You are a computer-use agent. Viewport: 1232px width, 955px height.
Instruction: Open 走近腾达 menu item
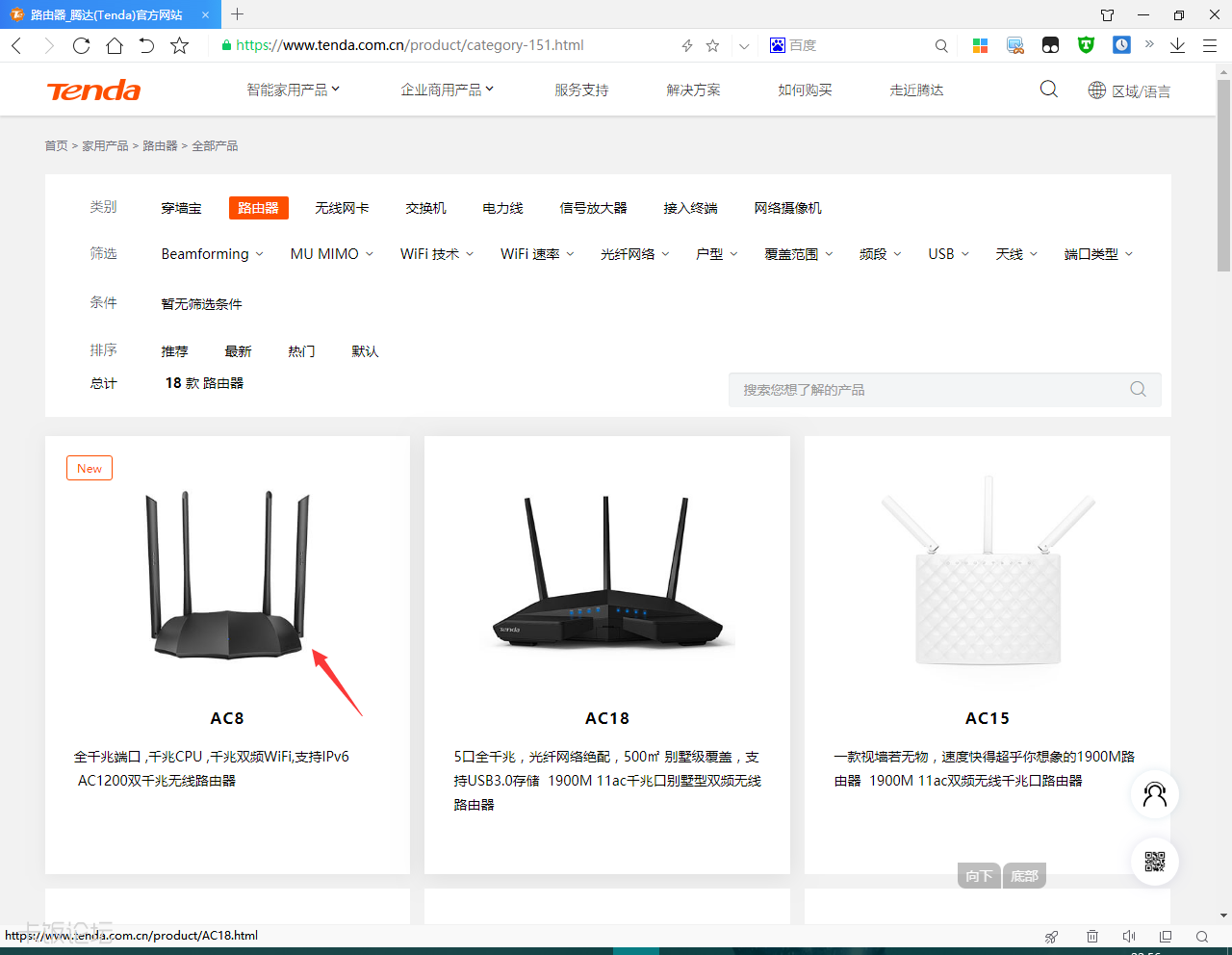(916, 90)
